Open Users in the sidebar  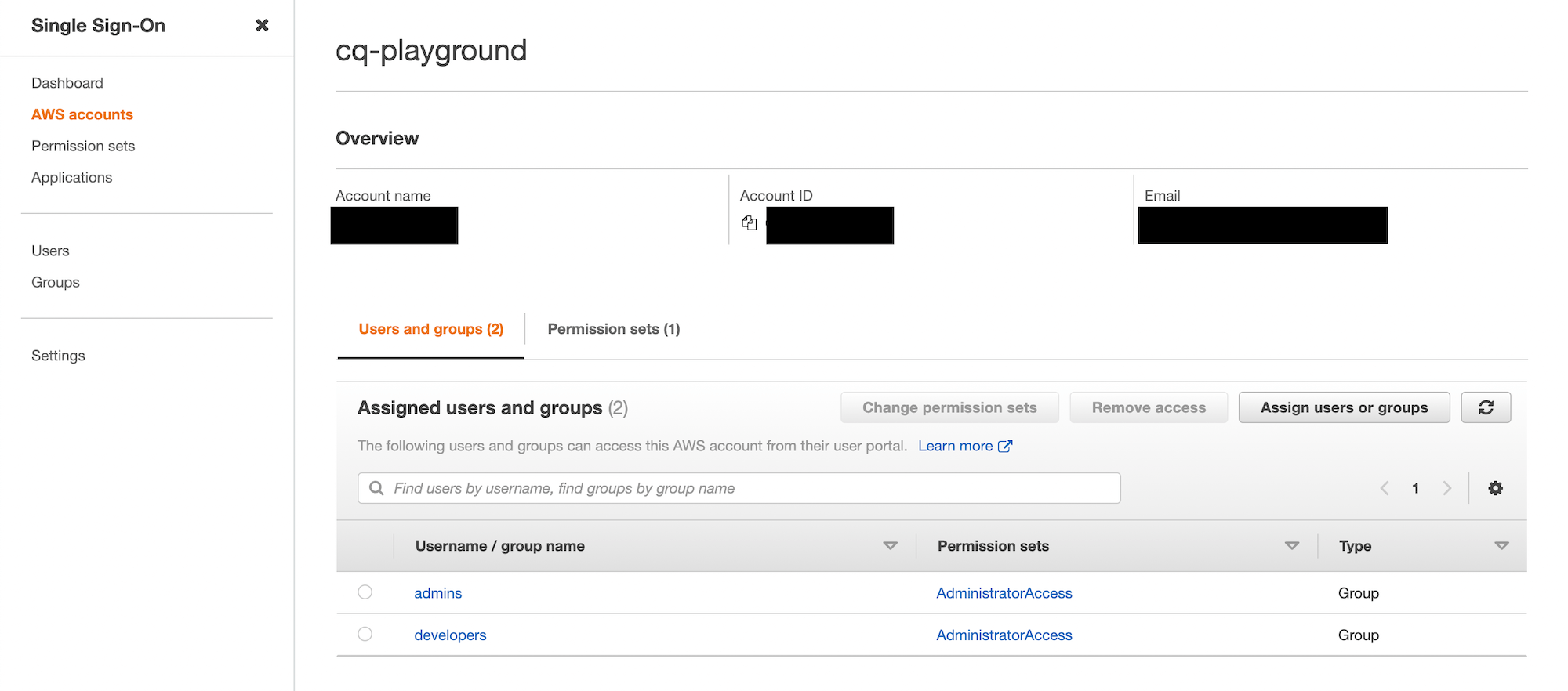[50, 251]
